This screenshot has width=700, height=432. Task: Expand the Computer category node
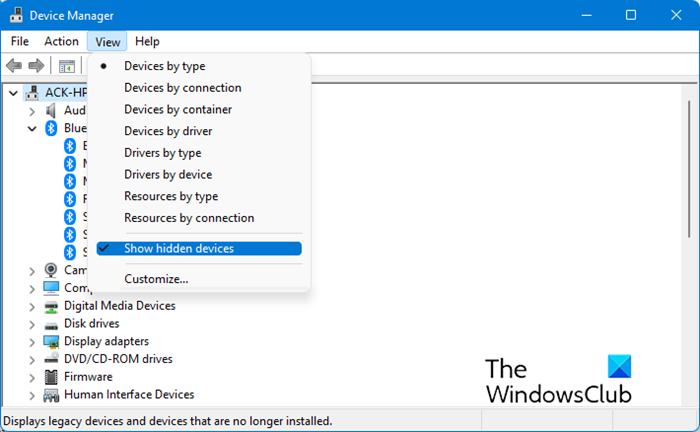[x=32, y=289]
